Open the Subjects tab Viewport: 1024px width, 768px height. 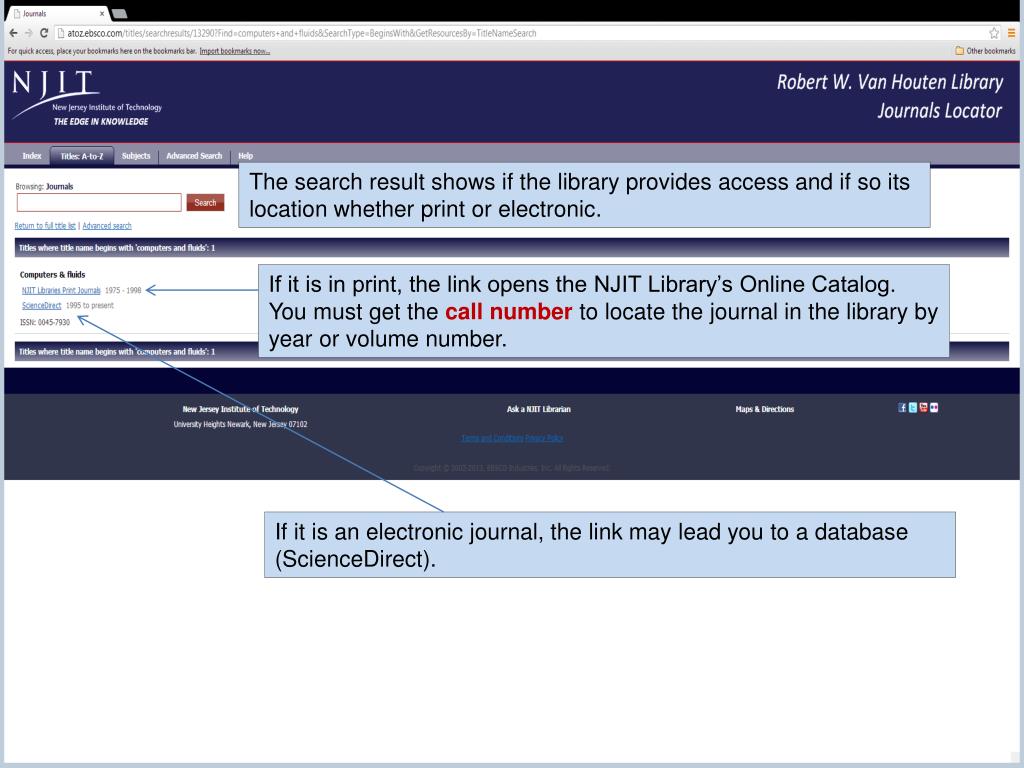pos(136,155)
